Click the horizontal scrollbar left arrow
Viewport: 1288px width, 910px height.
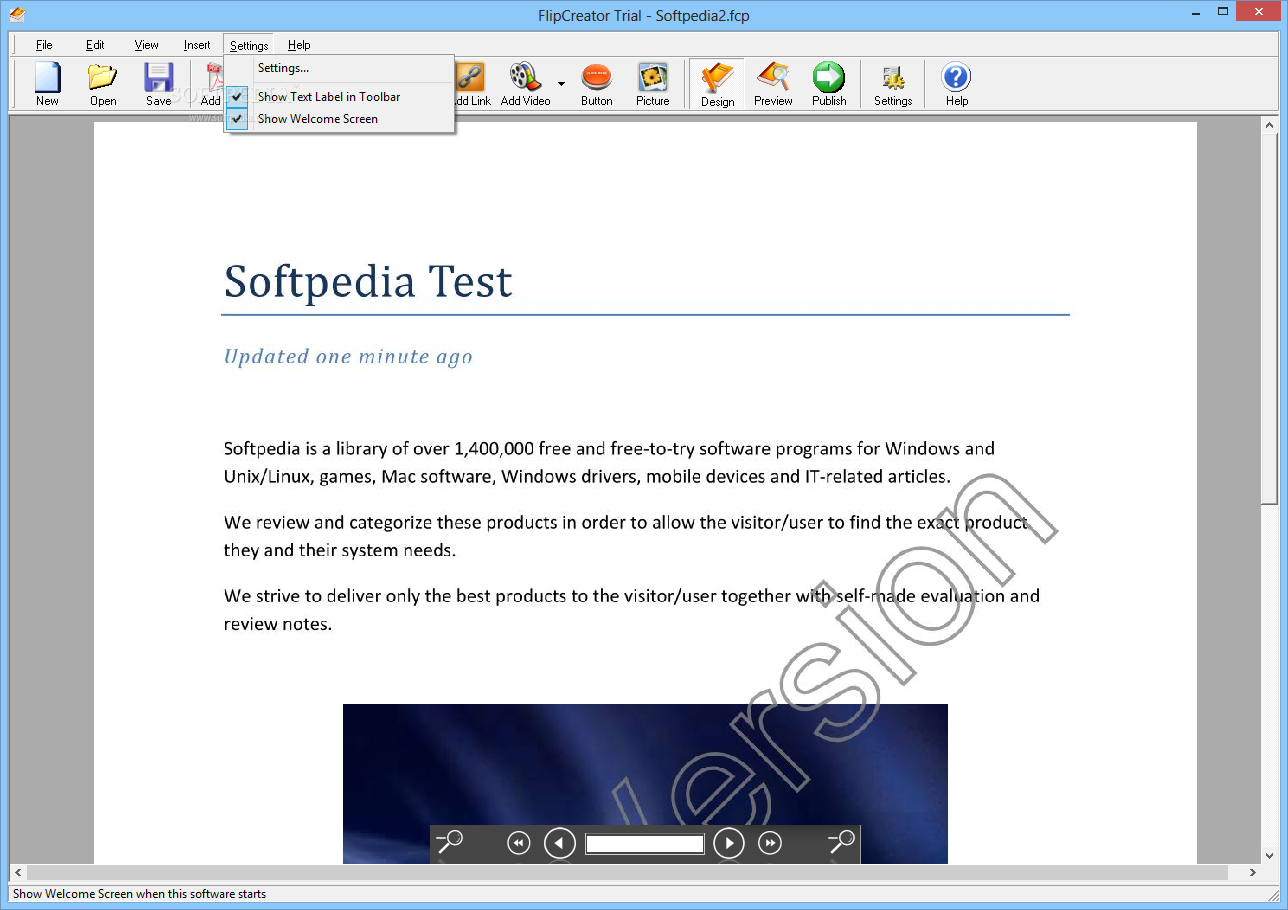coord(17,873)
